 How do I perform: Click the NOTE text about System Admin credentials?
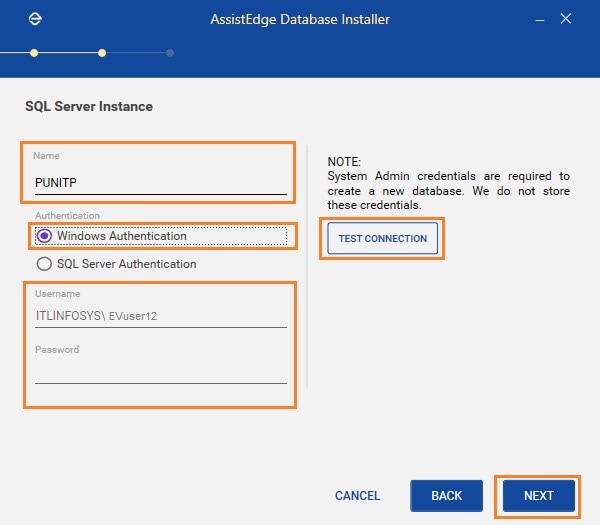[x=448, y=183]
